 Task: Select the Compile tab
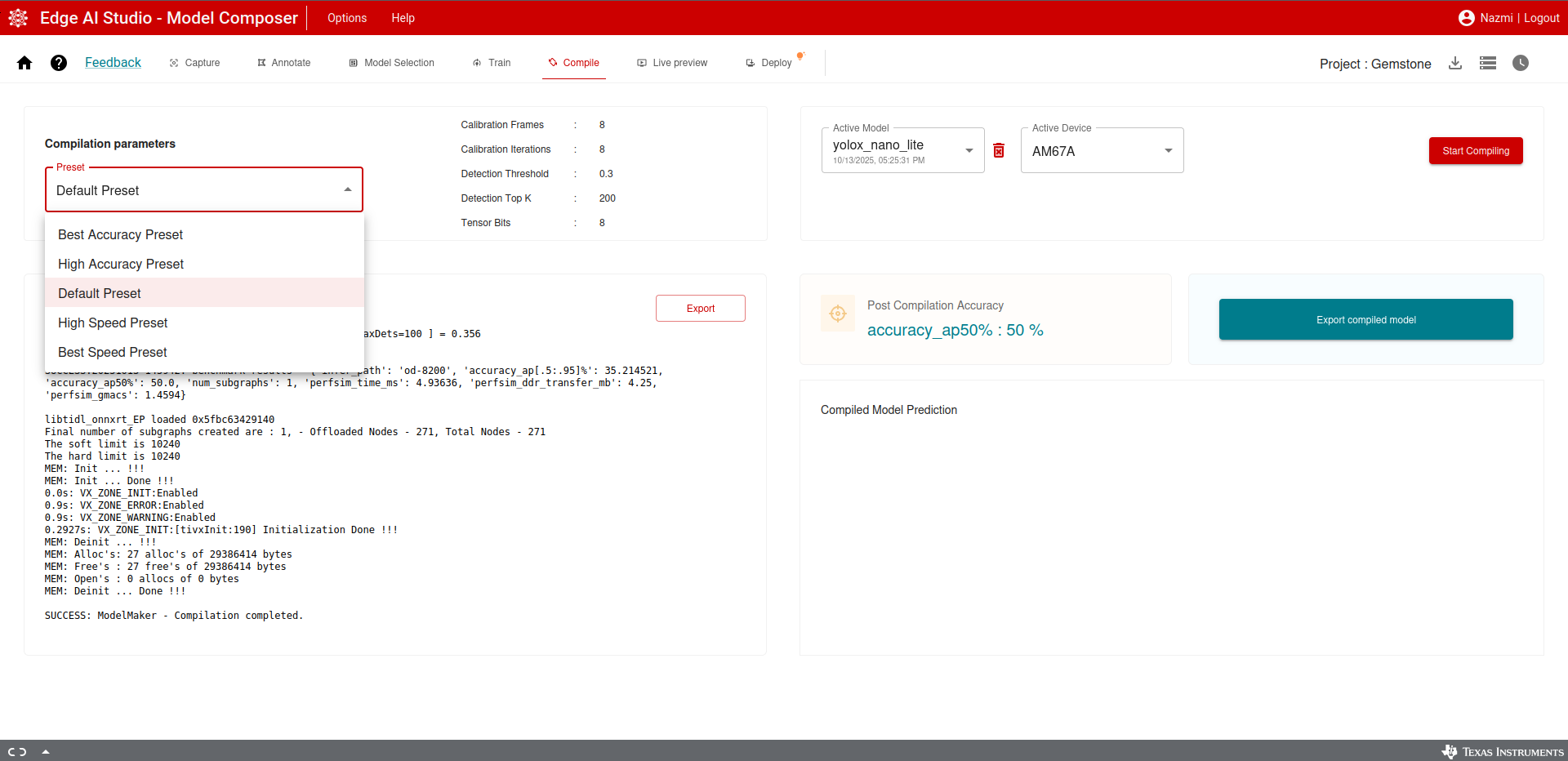click(573, 63)
